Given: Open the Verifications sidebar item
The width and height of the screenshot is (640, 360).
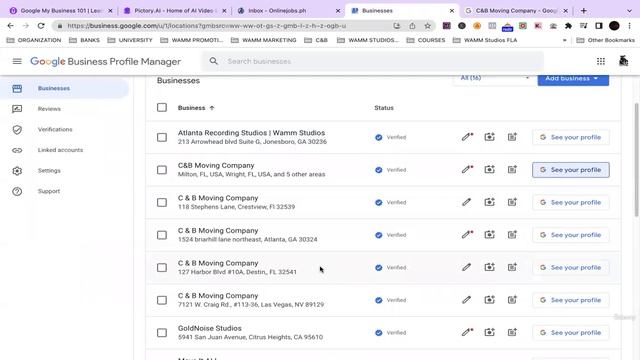Looking at the screenshot, I should [x=55, y=129].
